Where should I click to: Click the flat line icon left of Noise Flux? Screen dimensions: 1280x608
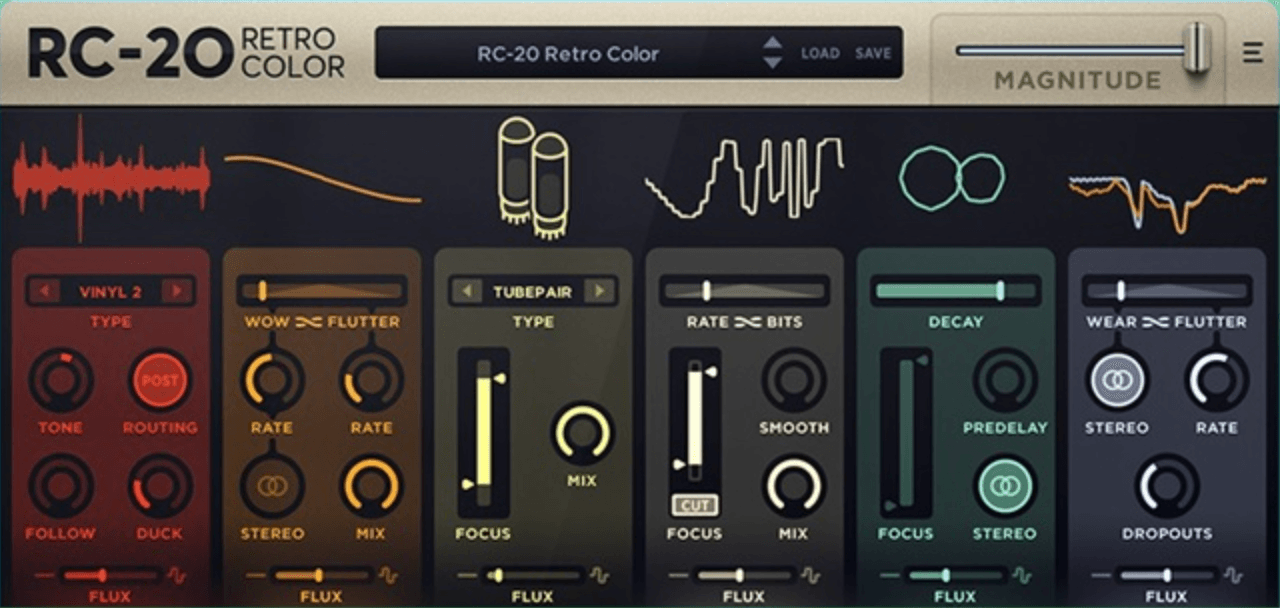(x=44, y=575)
